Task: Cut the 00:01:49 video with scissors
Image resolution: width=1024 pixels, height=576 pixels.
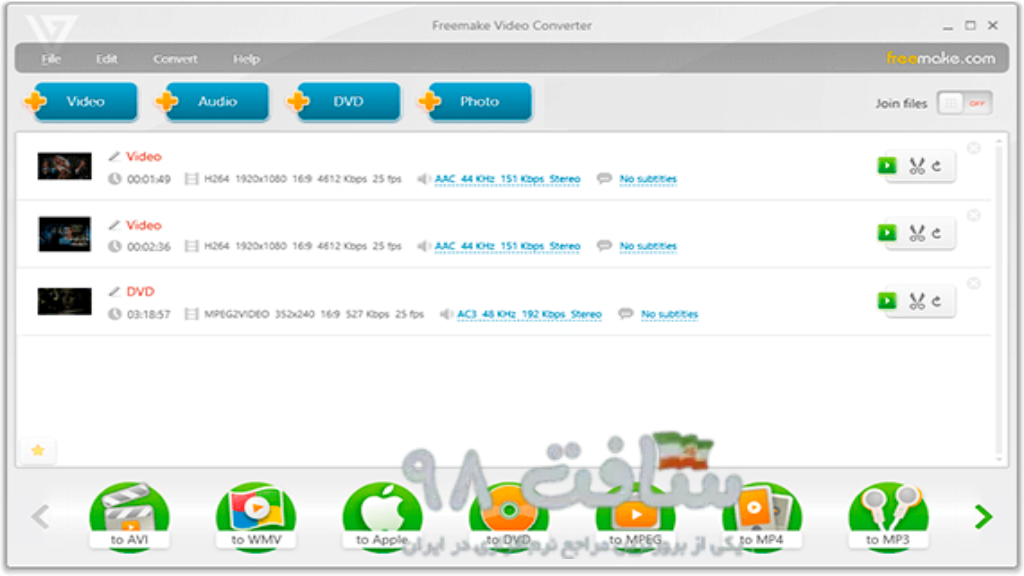Action: tap(917, 166)
